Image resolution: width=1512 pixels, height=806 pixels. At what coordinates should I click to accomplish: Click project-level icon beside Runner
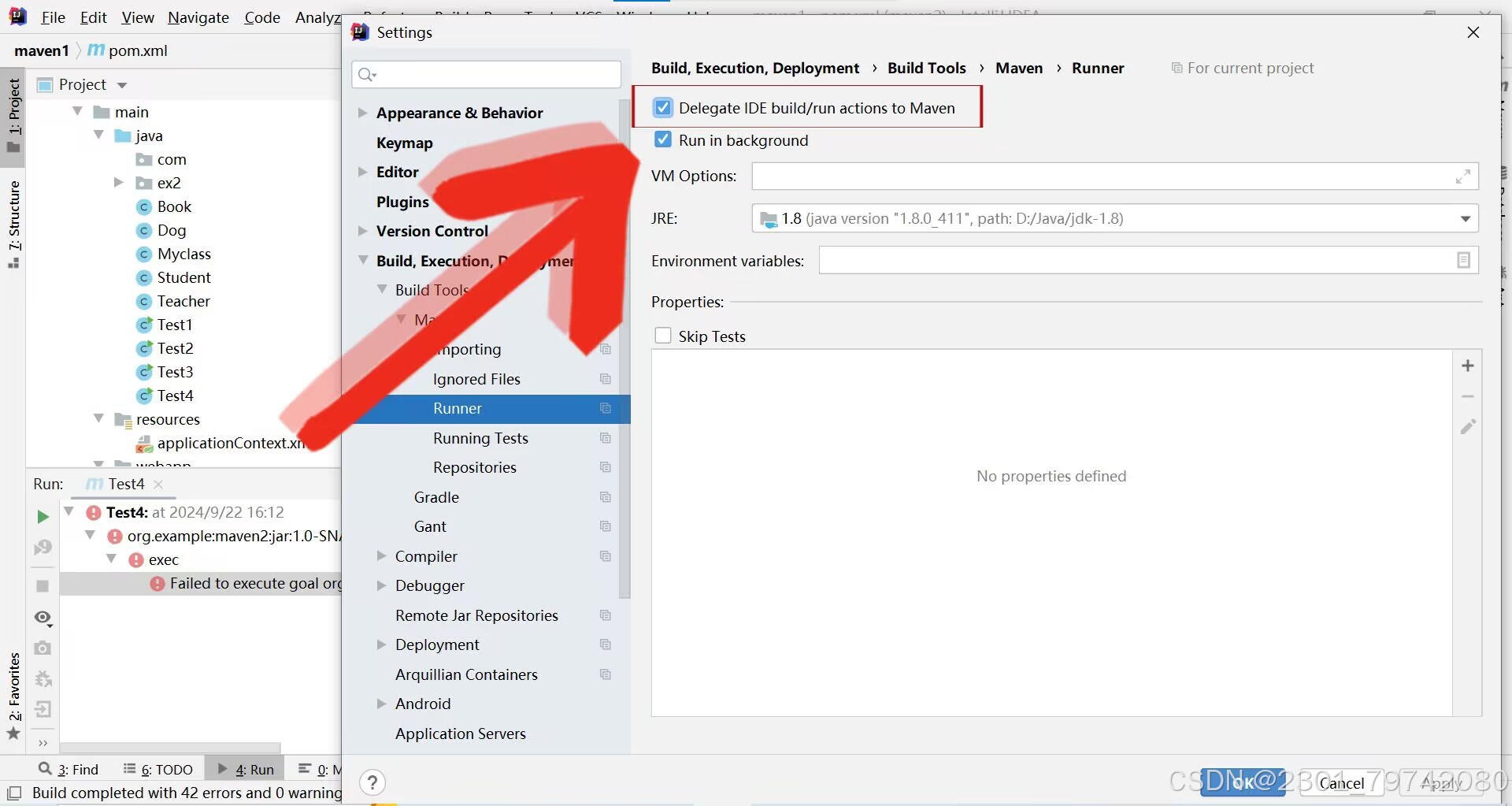(606, 408)
